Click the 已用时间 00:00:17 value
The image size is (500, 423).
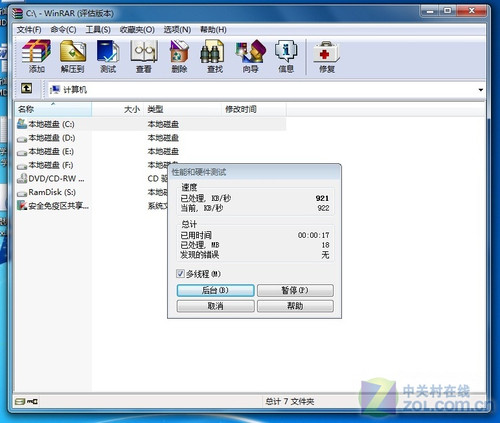tap(313, 235)
